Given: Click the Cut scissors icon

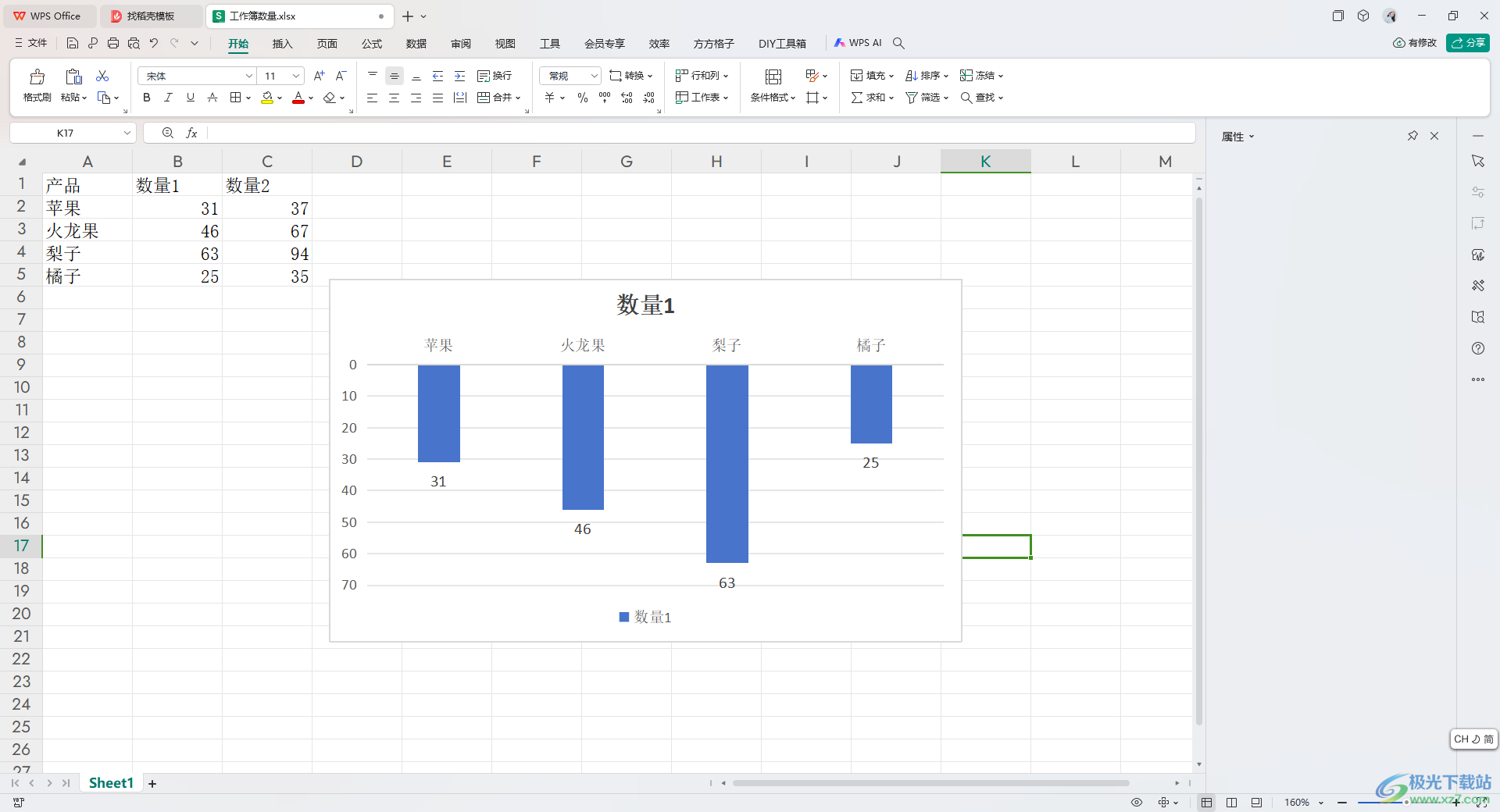Looking at the screenshot, I should [102, 76].
